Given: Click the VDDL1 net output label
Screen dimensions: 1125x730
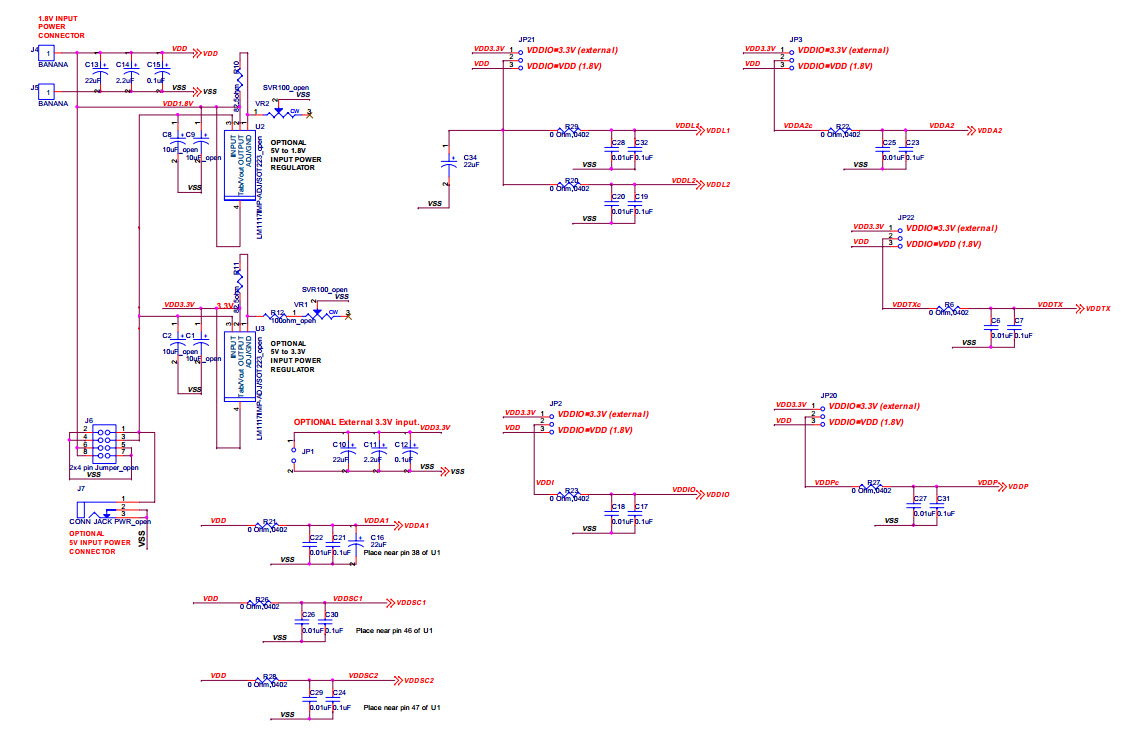Looking at the screenshot, I should click(x=717, y=131).
